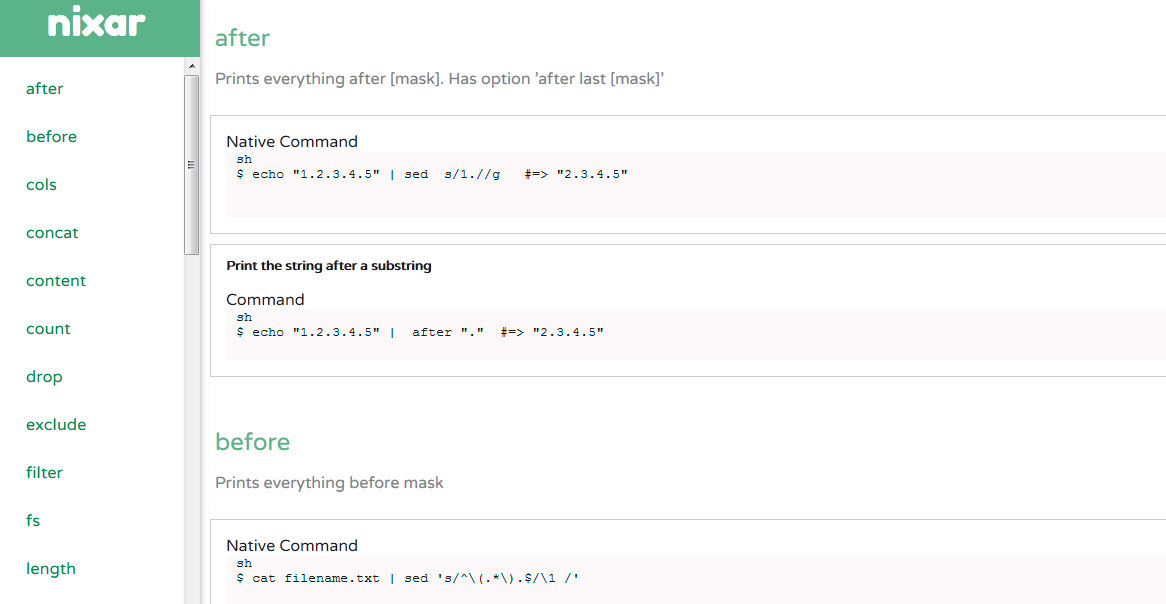This screenshot has width=1166, height=604.
Task: Click the 'Print the string after a substring' title
Action: pyautogui.click(x=329, y=266)
